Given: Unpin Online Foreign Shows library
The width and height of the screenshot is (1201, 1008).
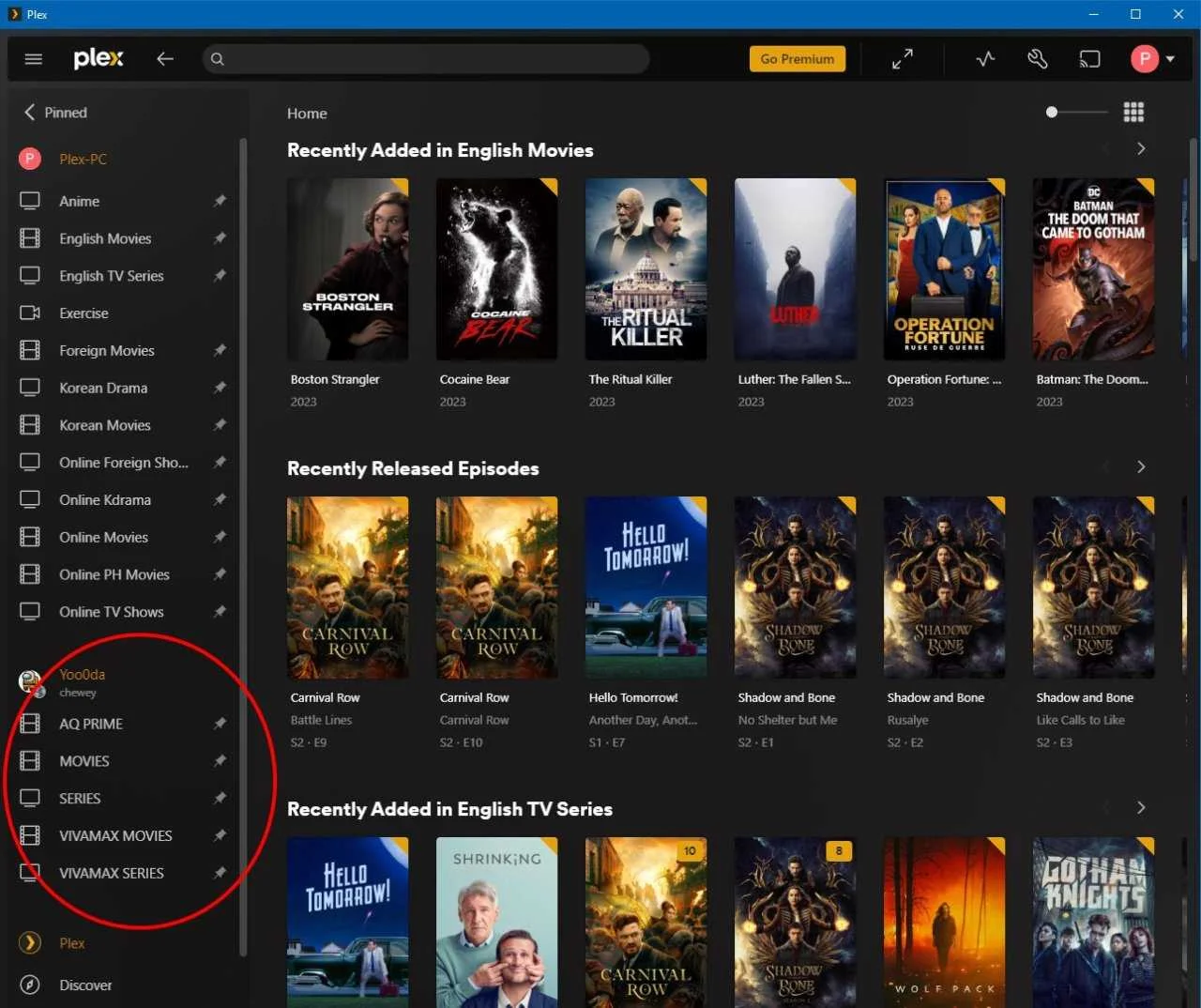Looking at the screenshot, I should pyautogui.click(x=220, y=463).
